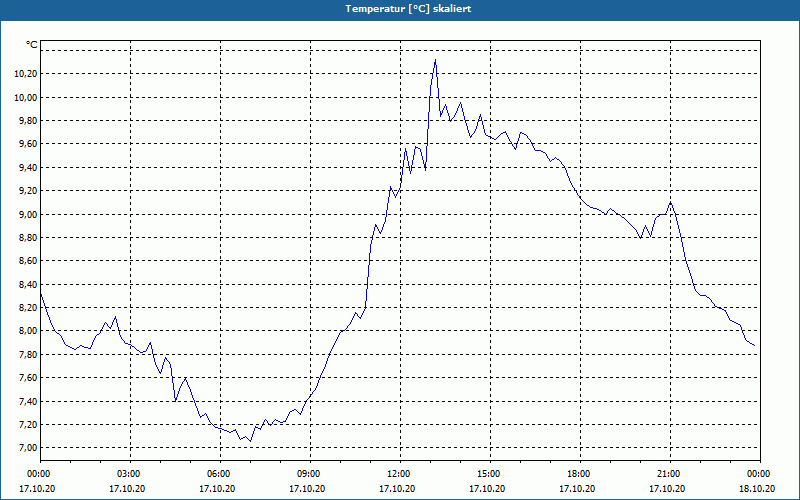Pick the 9,40 temperature label
This screenshot has width=800, height=500.
(28, 167)
